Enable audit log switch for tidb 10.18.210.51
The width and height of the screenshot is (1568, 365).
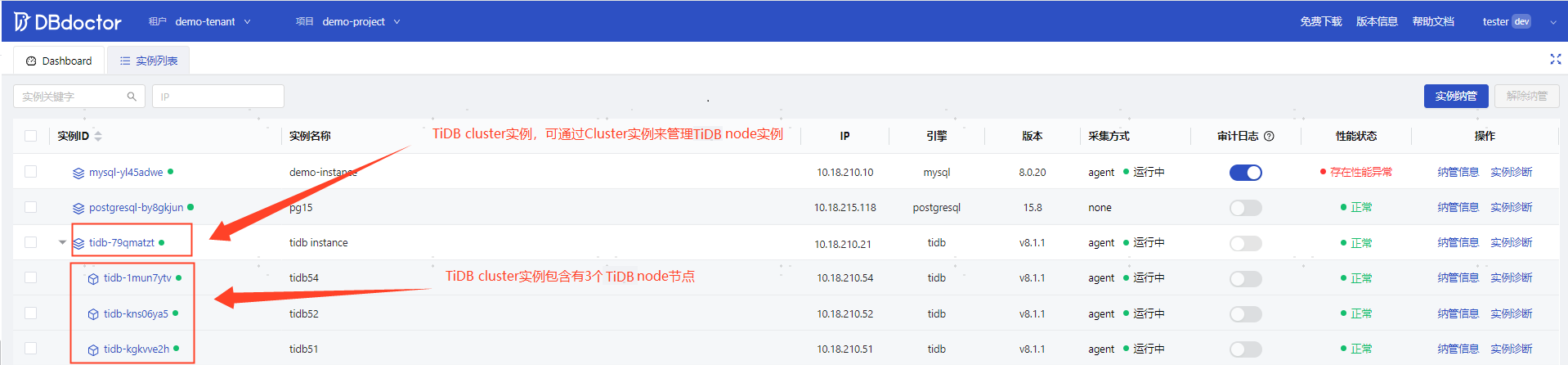(1245, 349)
